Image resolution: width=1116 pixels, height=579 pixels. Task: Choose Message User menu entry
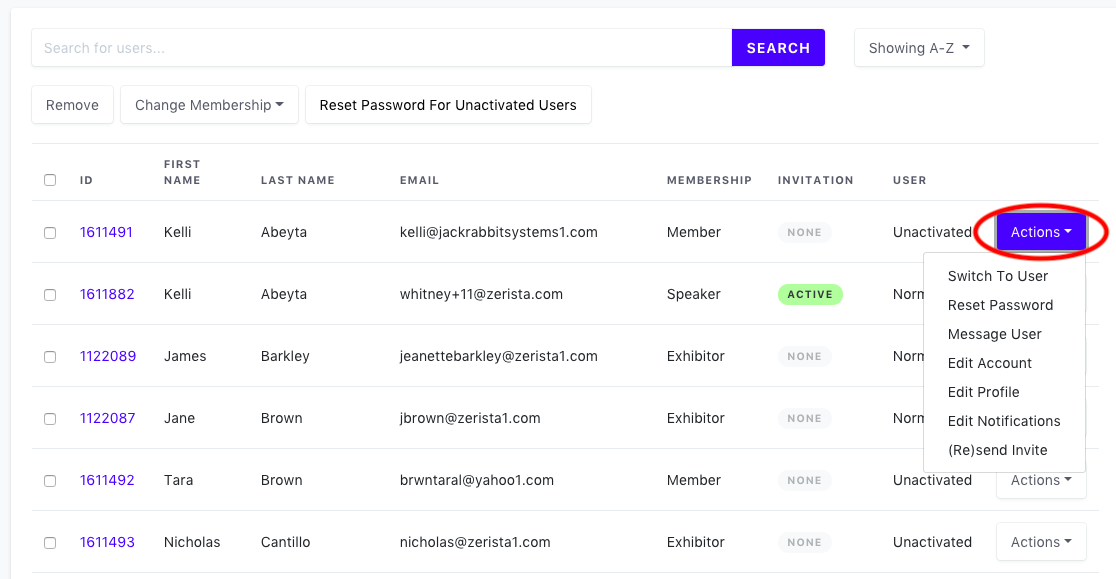point(994,334)
